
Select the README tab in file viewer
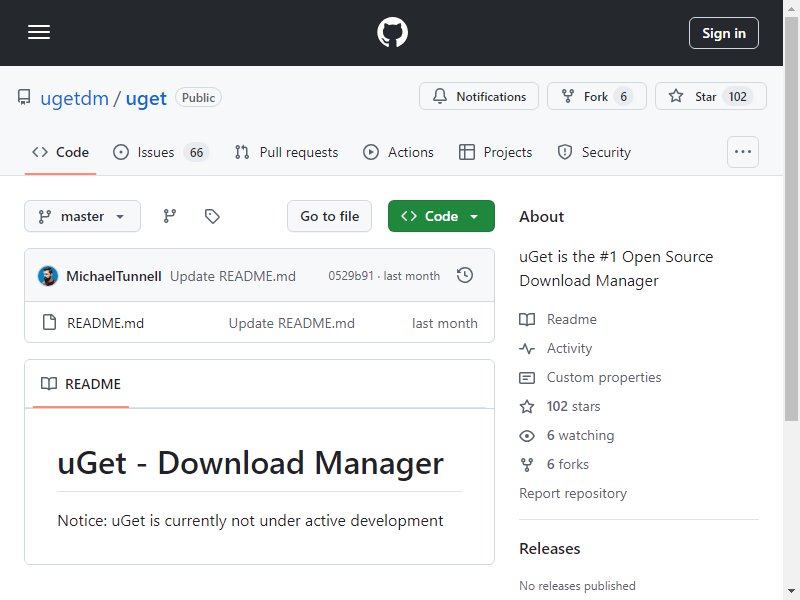tap(81, 384)
